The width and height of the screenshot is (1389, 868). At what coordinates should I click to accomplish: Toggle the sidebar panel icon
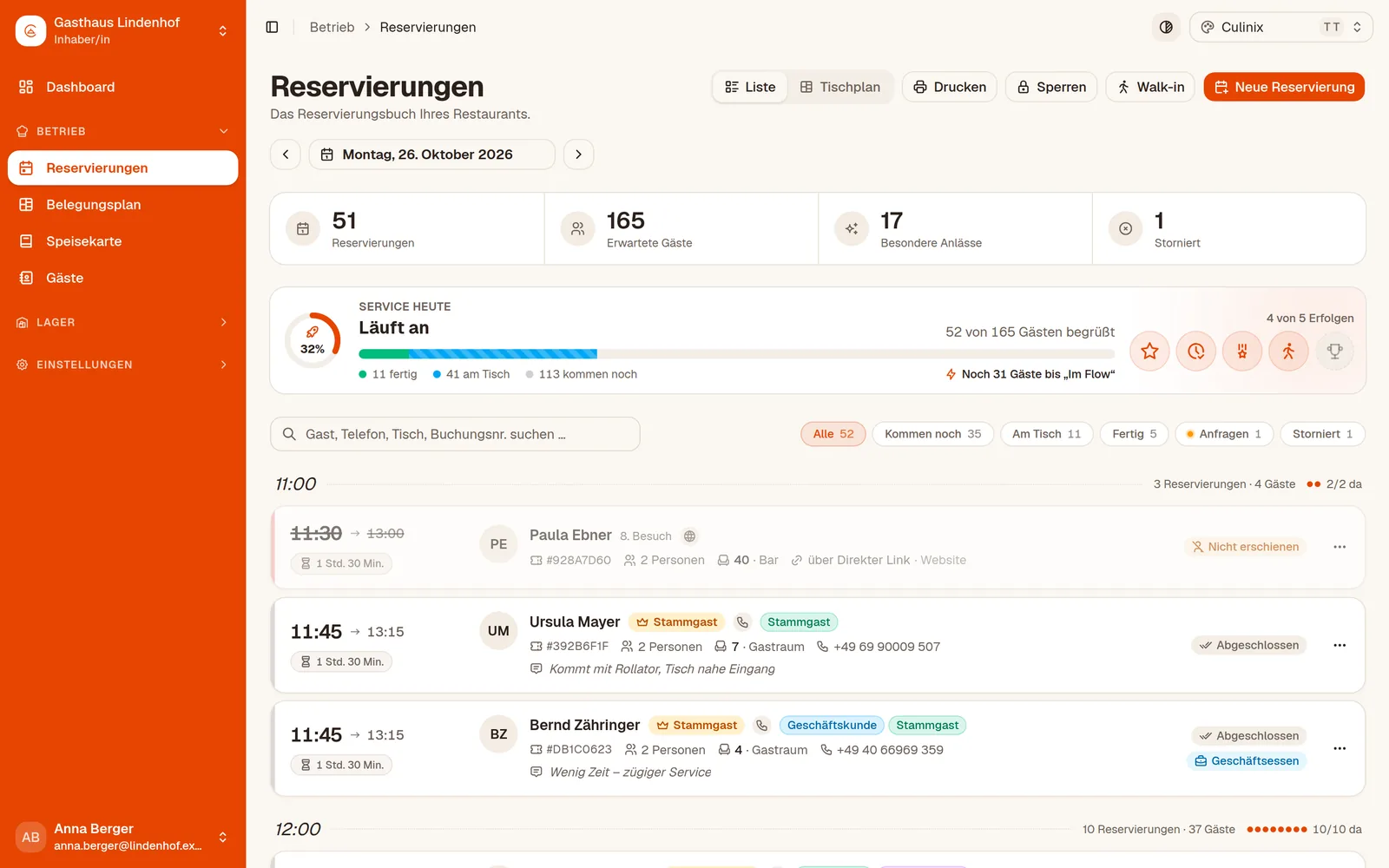pos(272,27)
